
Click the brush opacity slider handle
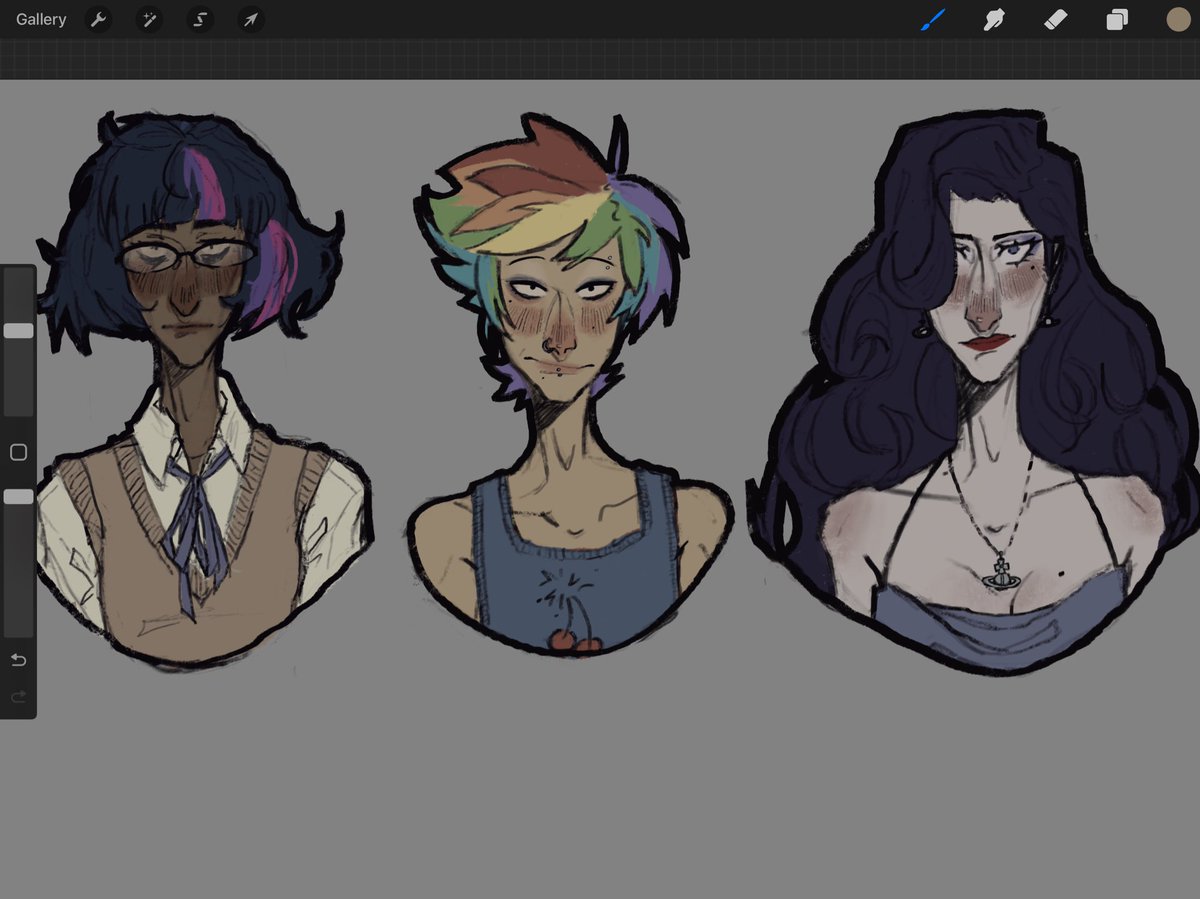[x=18, y=496]
